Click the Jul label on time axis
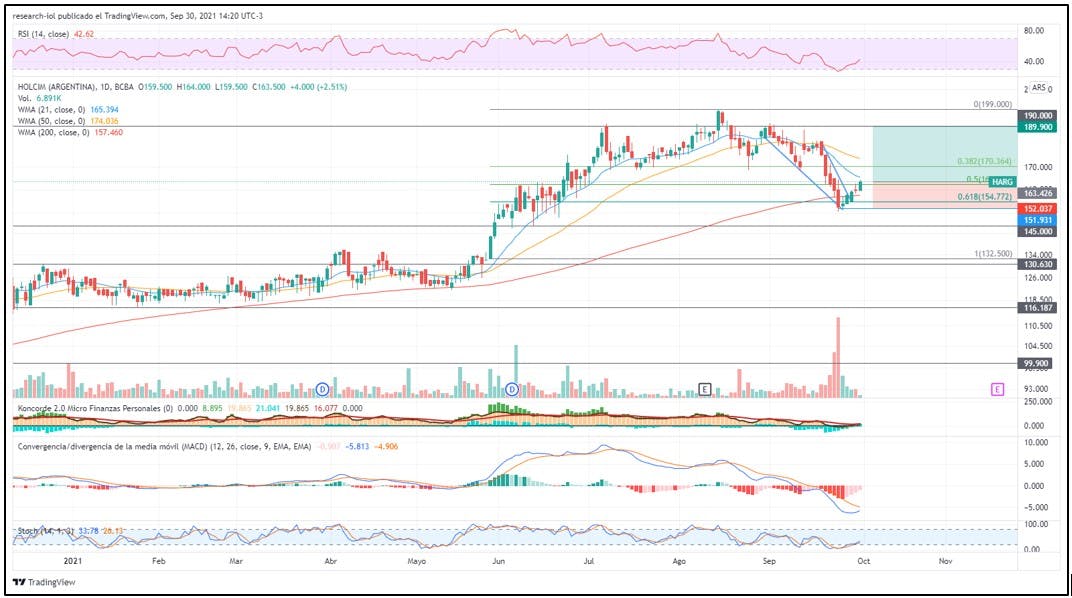Image resolution: width=1072 pixels, height=598 pixels. click(x=589, y=561)
